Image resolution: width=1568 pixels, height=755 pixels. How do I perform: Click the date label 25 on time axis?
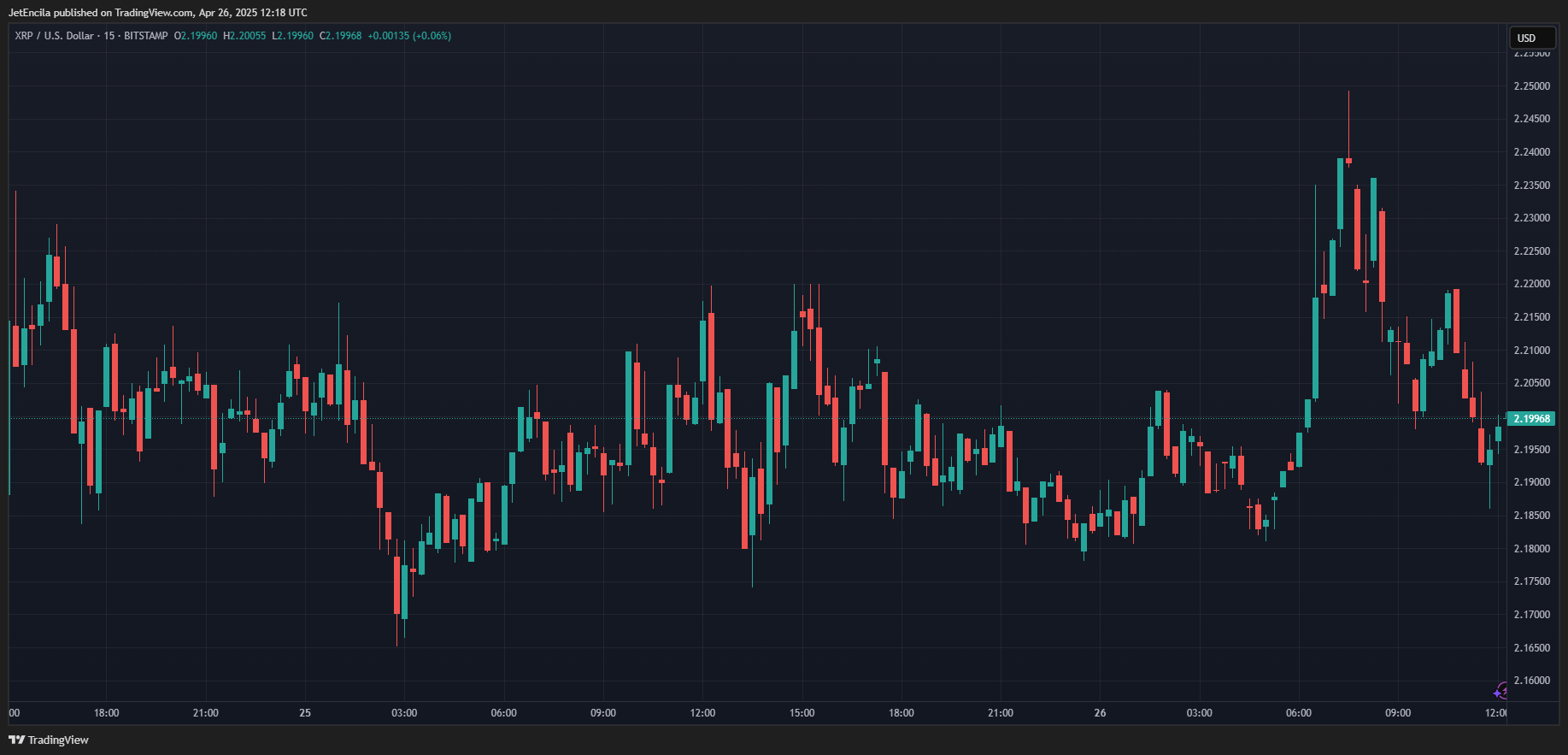(305, 713)
